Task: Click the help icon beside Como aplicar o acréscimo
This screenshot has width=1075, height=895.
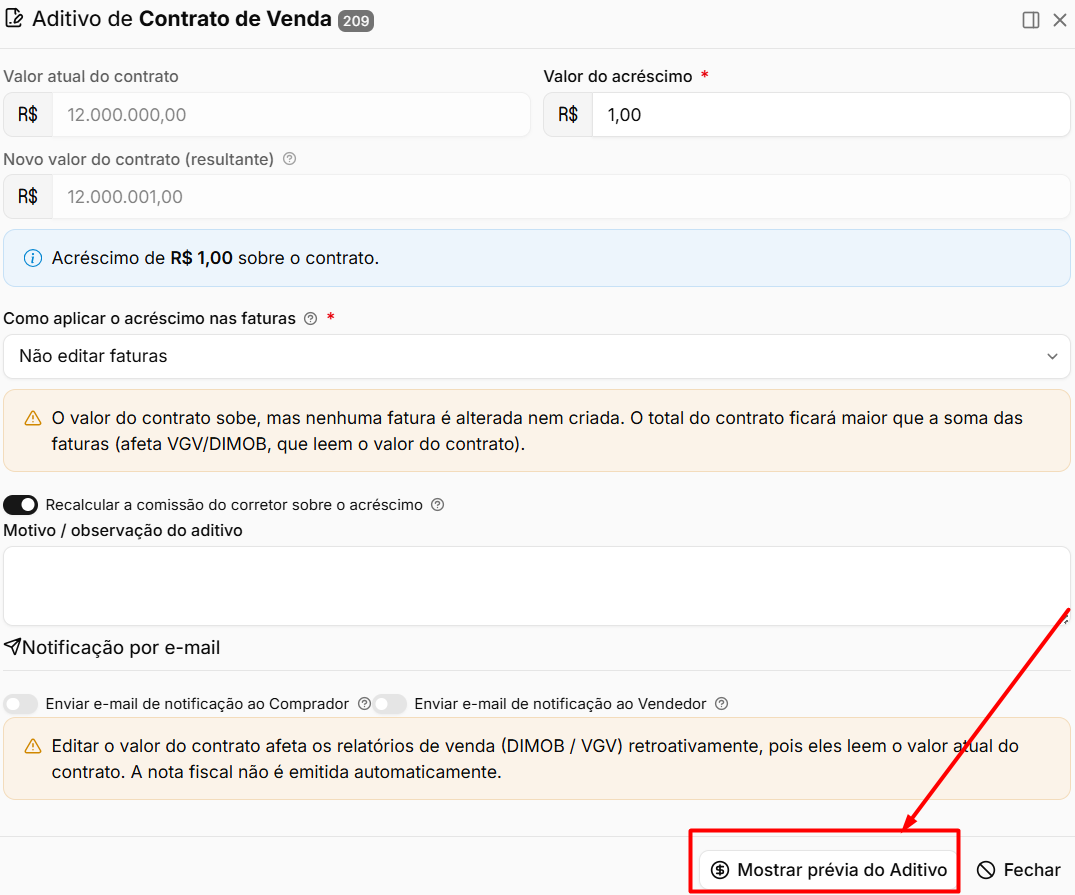Action: (x=311, y=318)
